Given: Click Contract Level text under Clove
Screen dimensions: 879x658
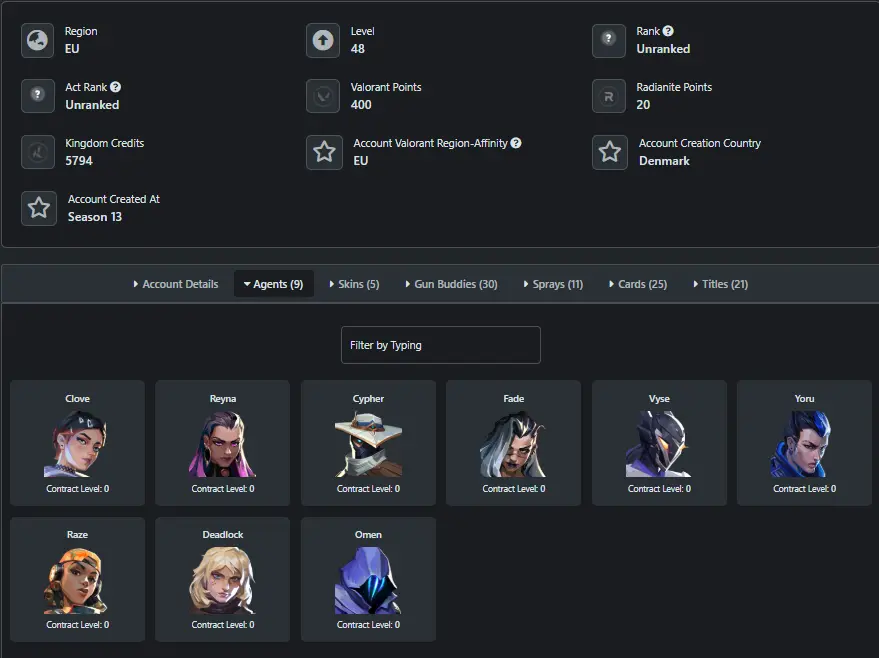Looking at the screenshot, I should pos(77,489).
